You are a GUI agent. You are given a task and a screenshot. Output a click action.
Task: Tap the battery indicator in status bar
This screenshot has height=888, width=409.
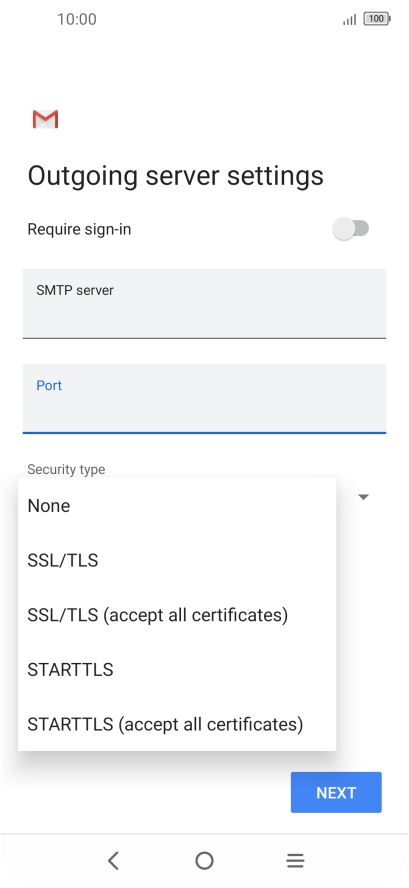(x=377, y=19)
